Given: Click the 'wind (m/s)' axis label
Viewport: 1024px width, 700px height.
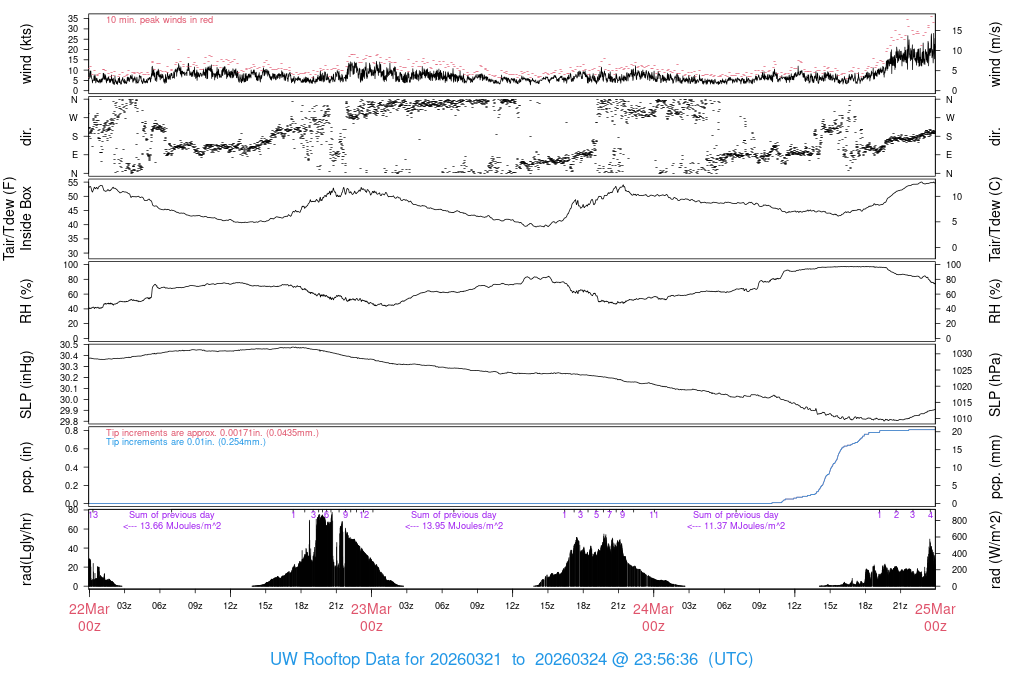Looking at the screenshot, I should coord(995,54).
